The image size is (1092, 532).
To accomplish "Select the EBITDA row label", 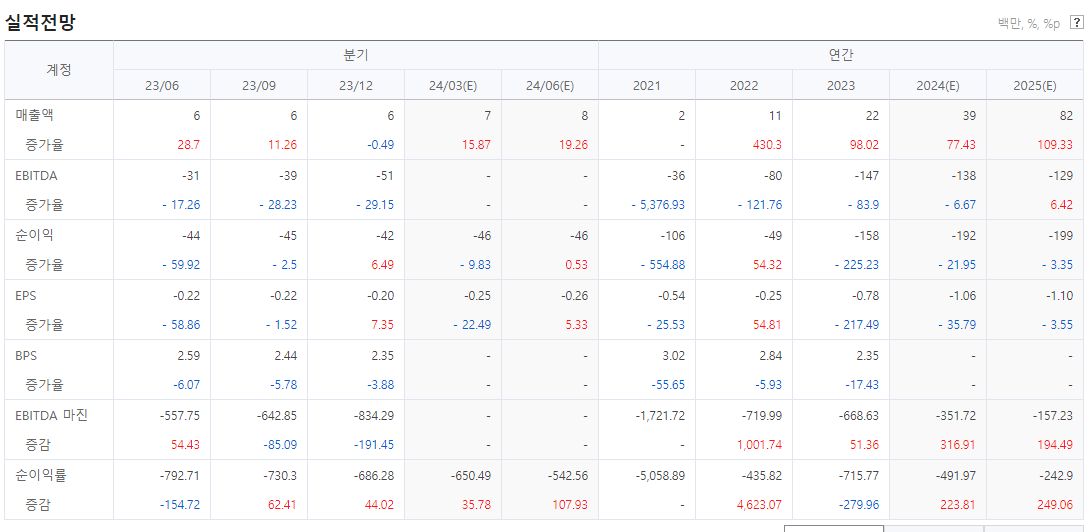I will tap(36, 176).
